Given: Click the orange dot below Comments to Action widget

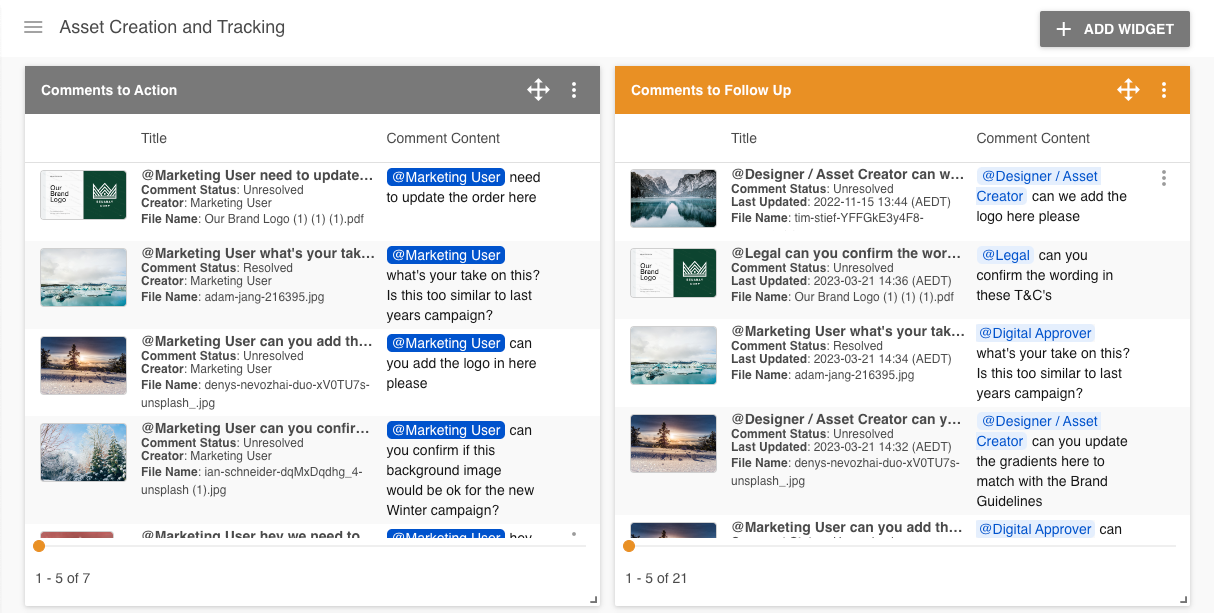Looking at the screenshot, I should (x=39, y=546).
